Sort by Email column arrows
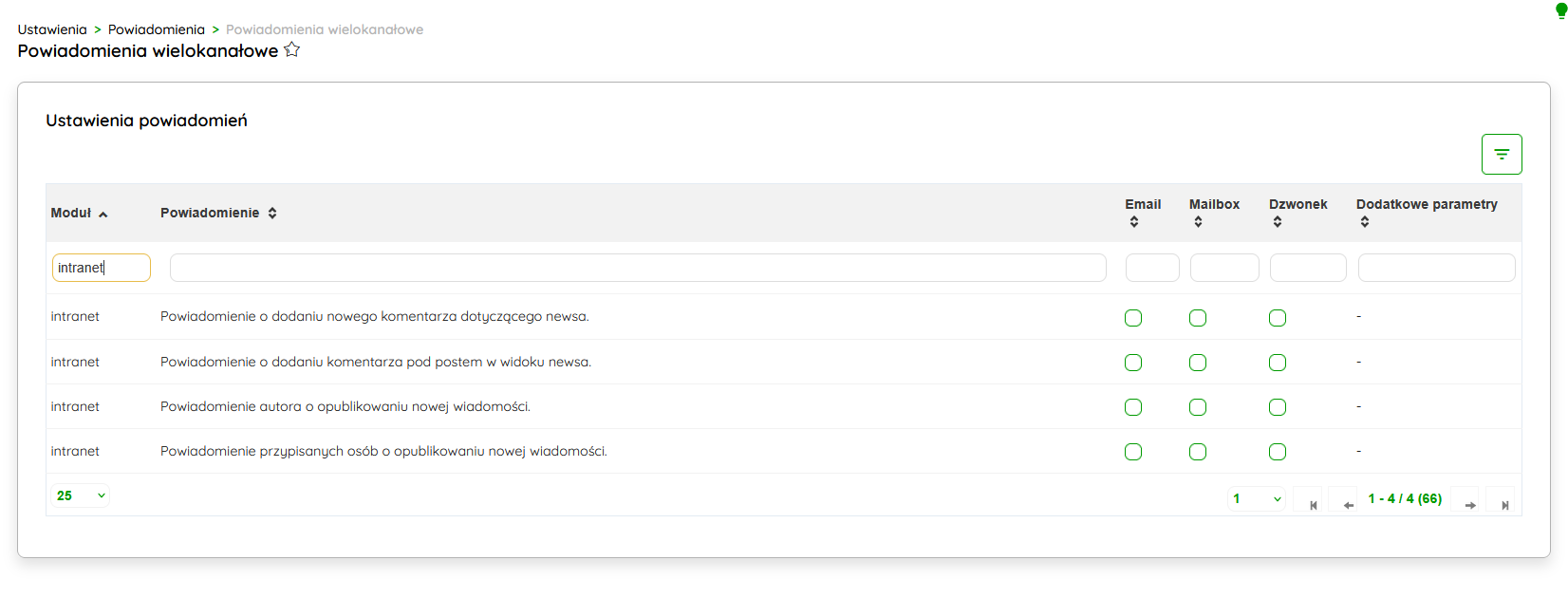This screenshot has width=1568, height=598. point(1134,222)
